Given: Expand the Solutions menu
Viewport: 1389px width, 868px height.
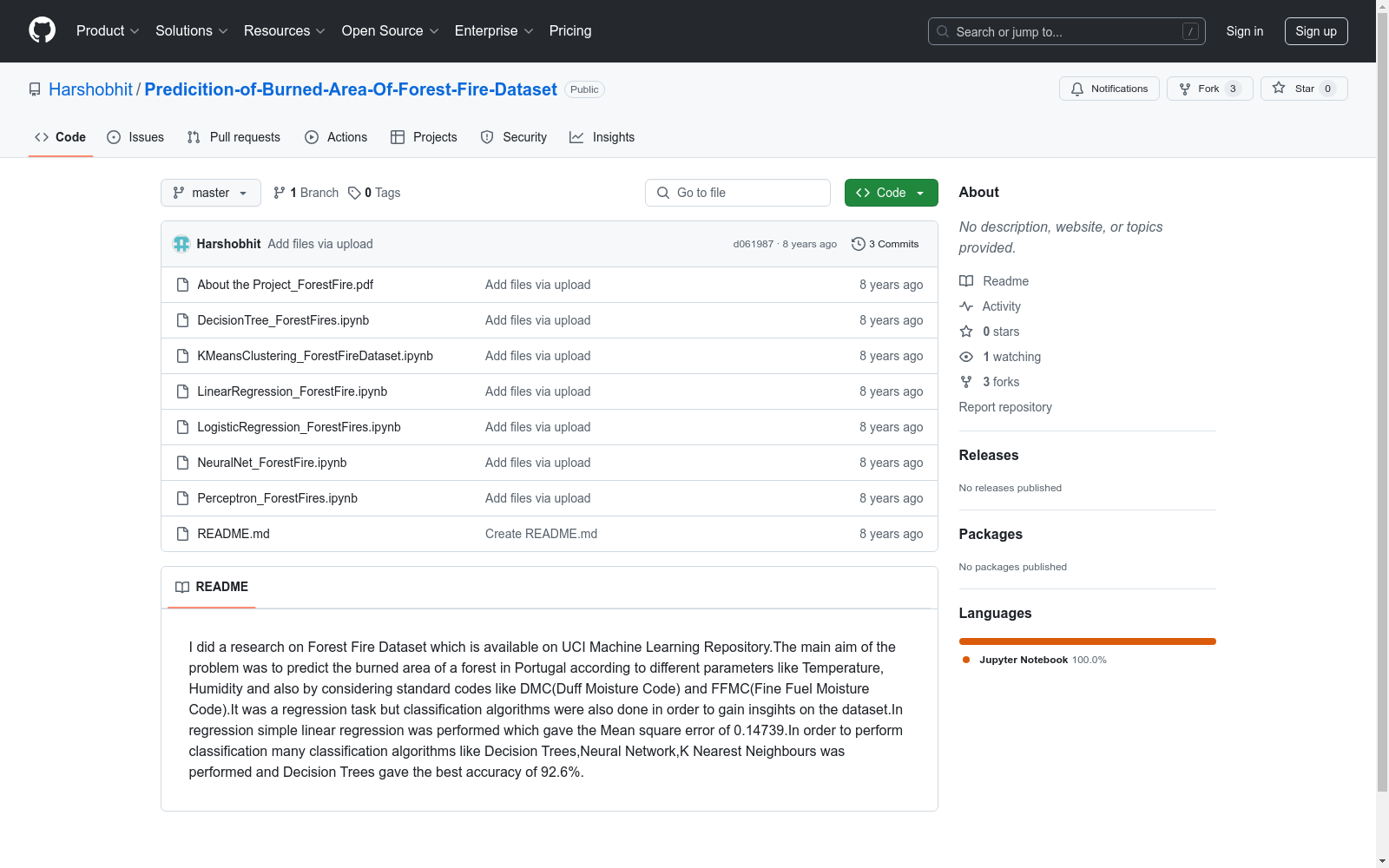Looking at the screenshot, I should point(191,30).
